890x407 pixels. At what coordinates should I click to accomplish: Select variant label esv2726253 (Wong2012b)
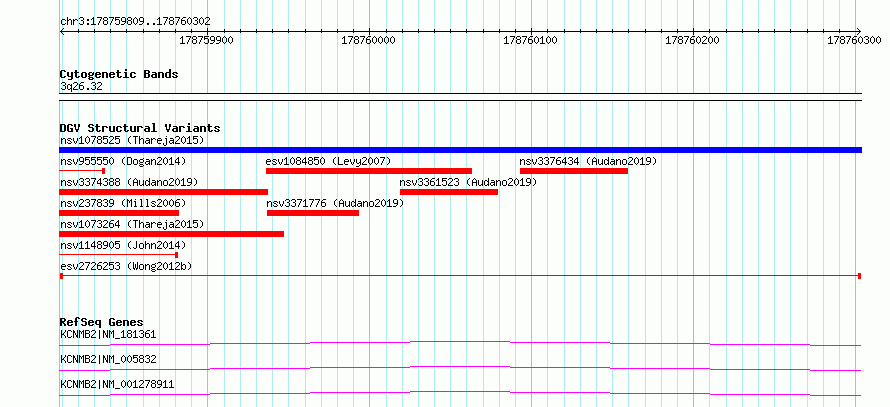(x=126, y=266)
